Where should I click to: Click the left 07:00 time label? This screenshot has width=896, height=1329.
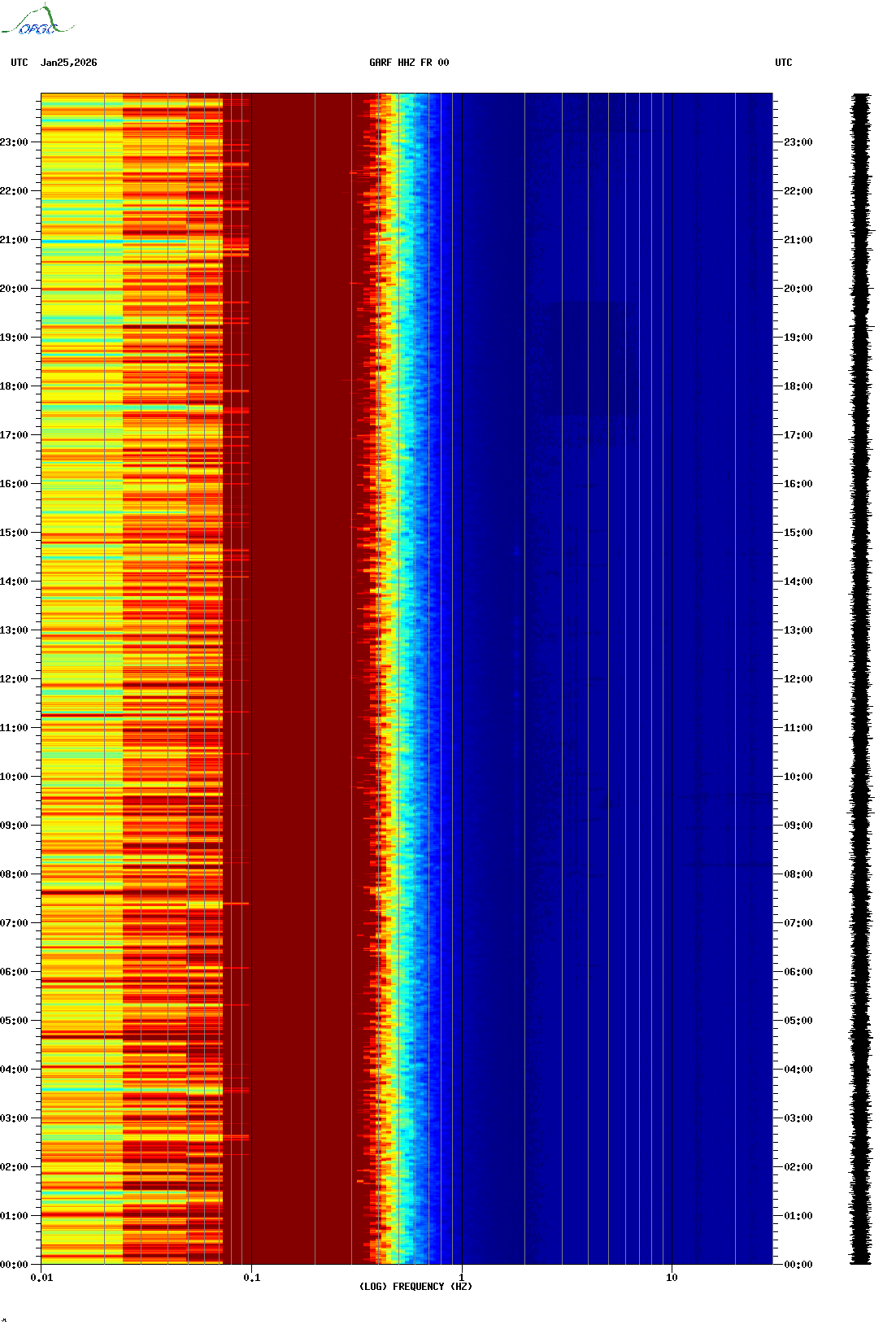[x=14, y=923]
